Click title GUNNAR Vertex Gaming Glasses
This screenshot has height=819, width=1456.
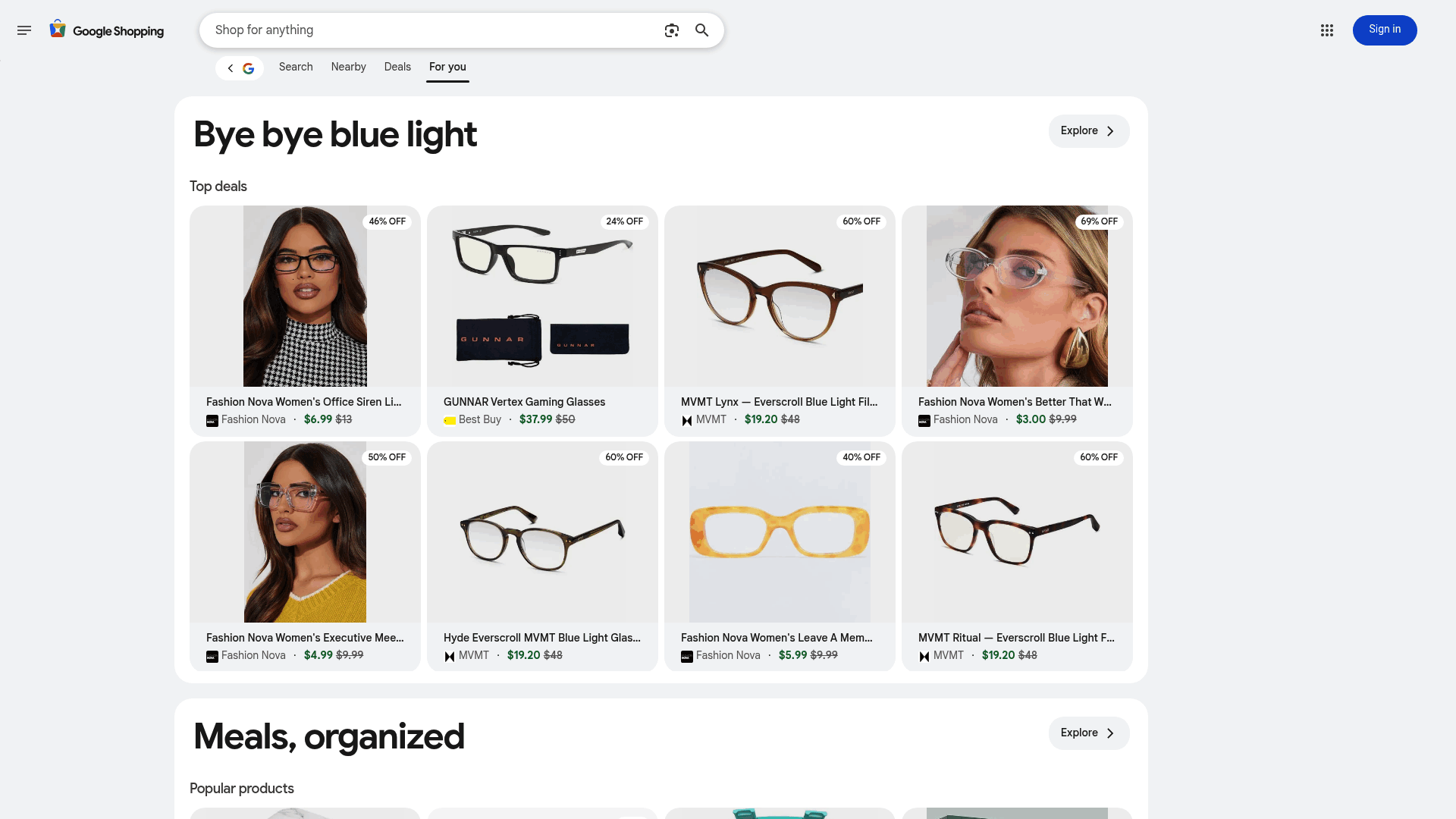(x=524, y=402)
